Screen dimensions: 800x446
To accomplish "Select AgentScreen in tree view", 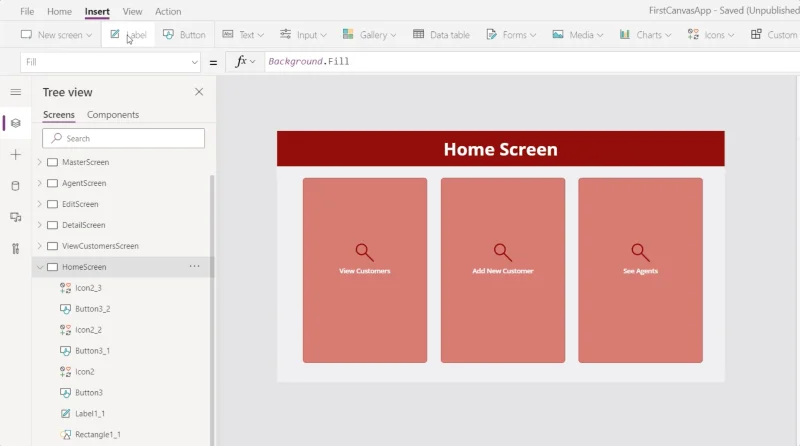I will point(84,183).
